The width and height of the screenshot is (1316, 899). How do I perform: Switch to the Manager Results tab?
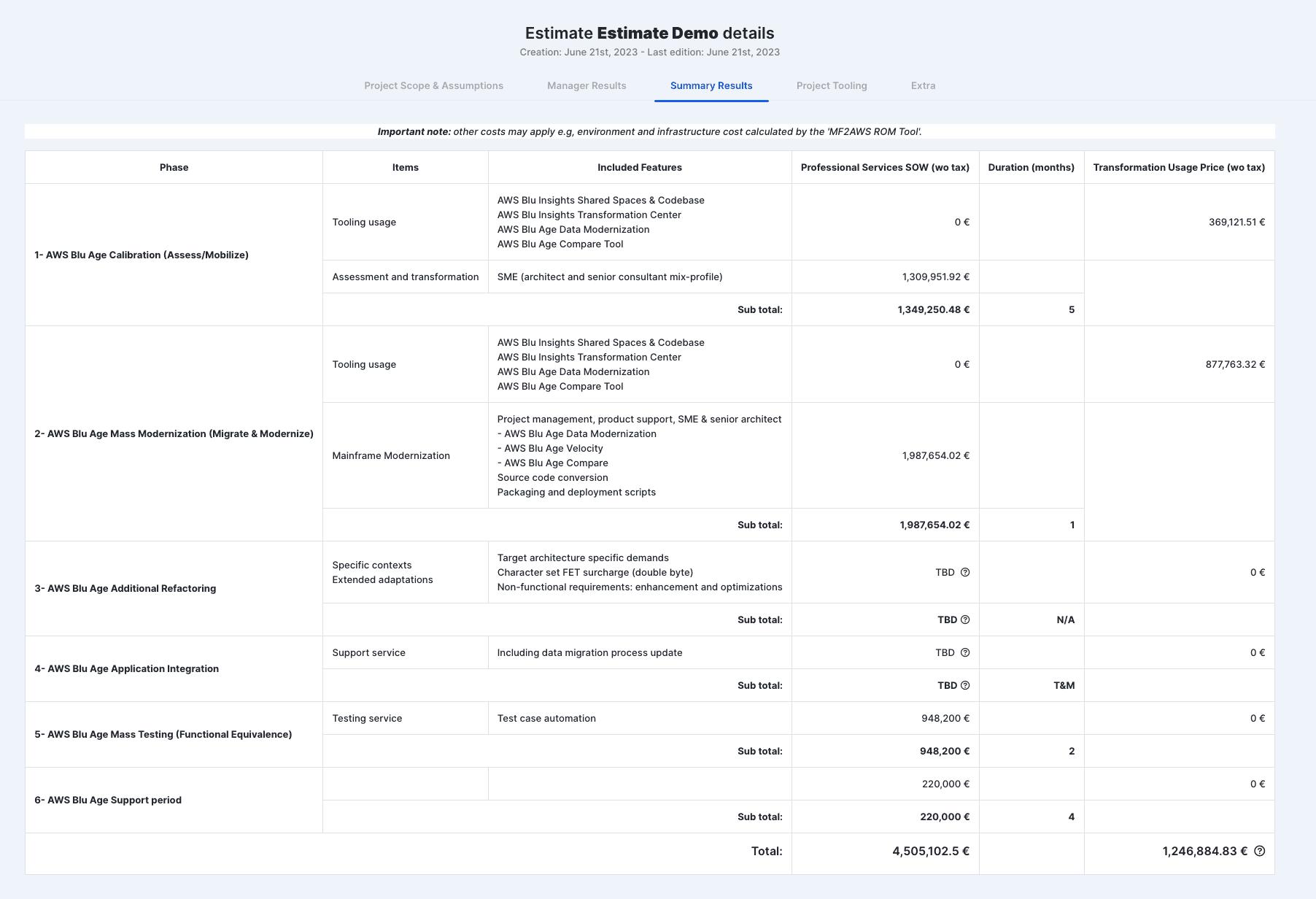[587, 85]
